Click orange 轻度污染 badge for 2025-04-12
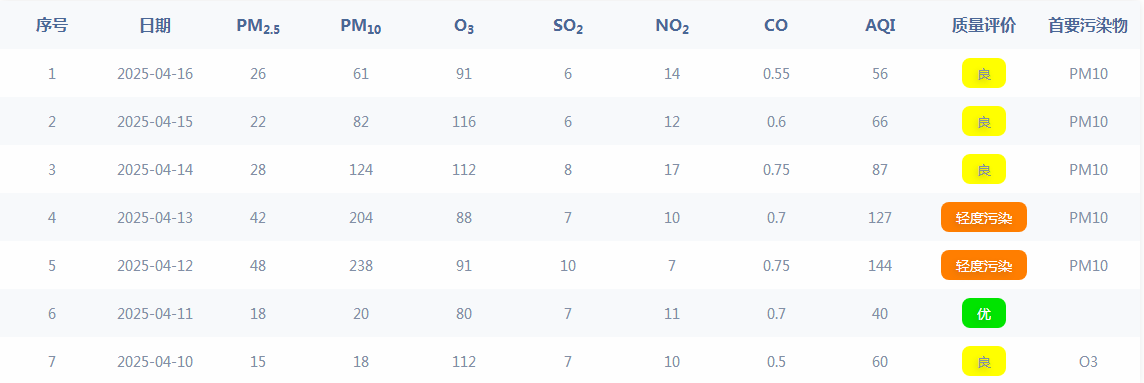 (x=983, y=266)
